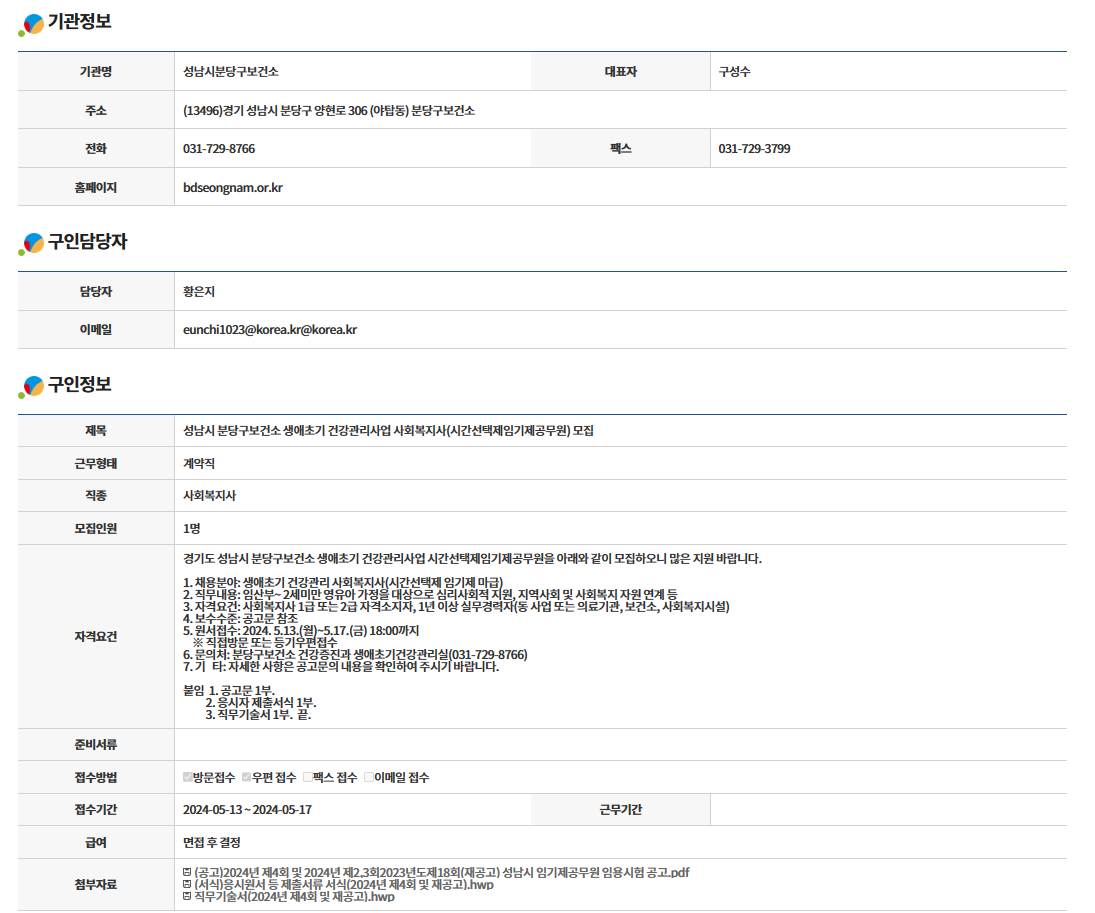Viewport: 1095px width, 913px height.
Task: Tick the 팩스 접수 checkbox
Action: click(x=307, y=777)
